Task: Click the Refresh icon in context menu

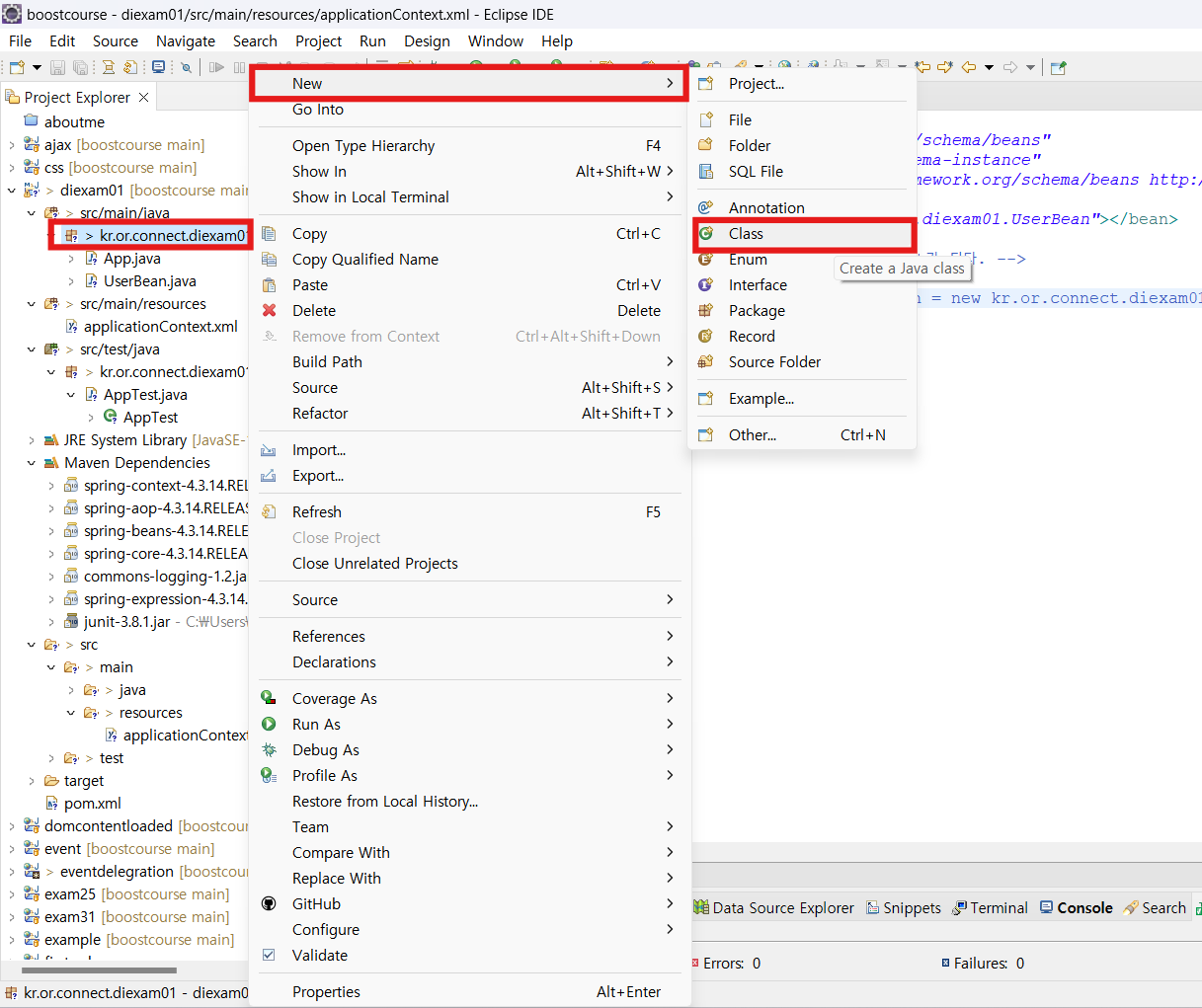Action: pyautogui.click(x=269, y=512)
